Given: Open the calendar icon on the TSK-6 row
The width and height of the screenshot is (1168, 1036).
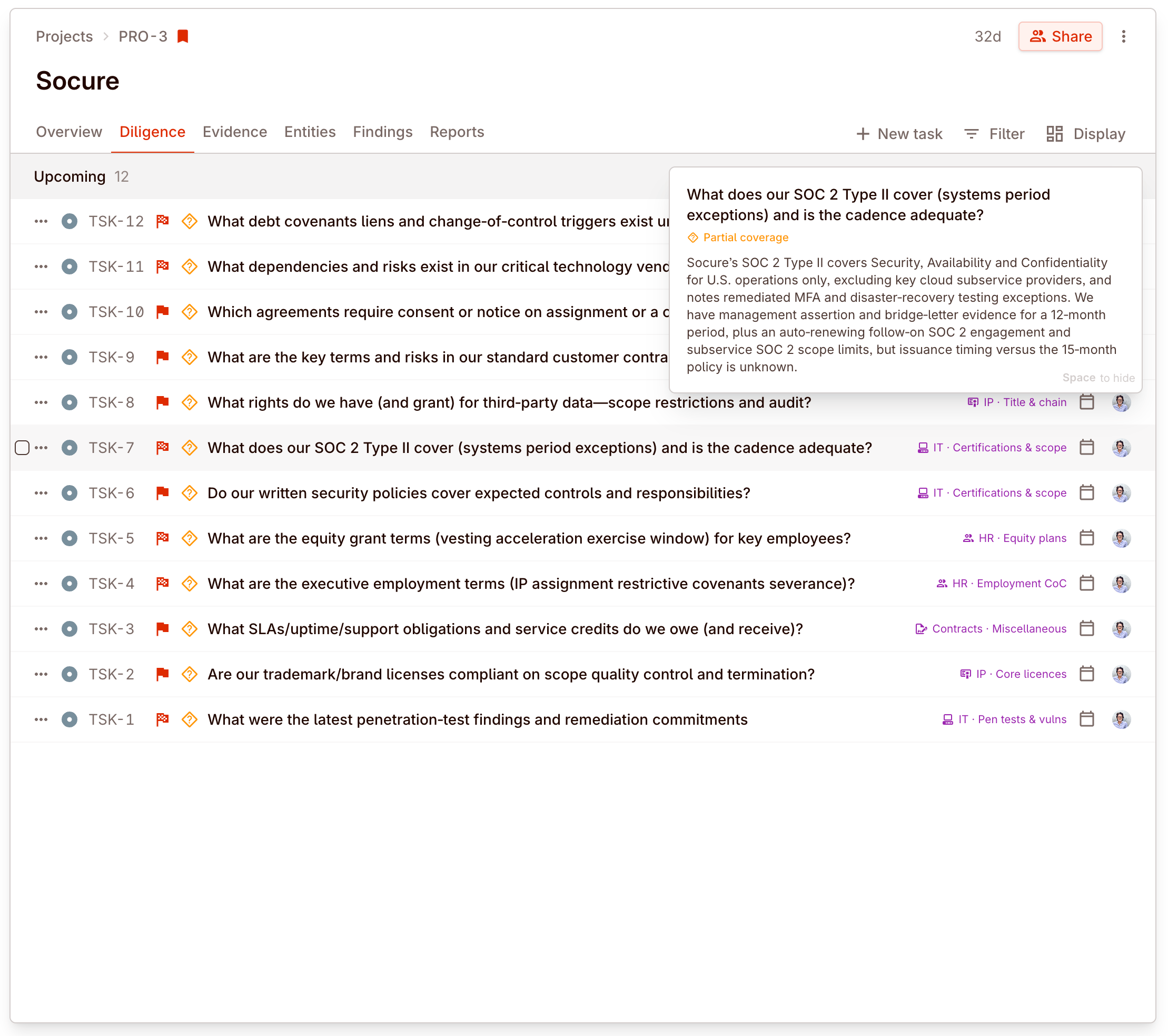Looking at the screenshot, I should coord(1087,492).
